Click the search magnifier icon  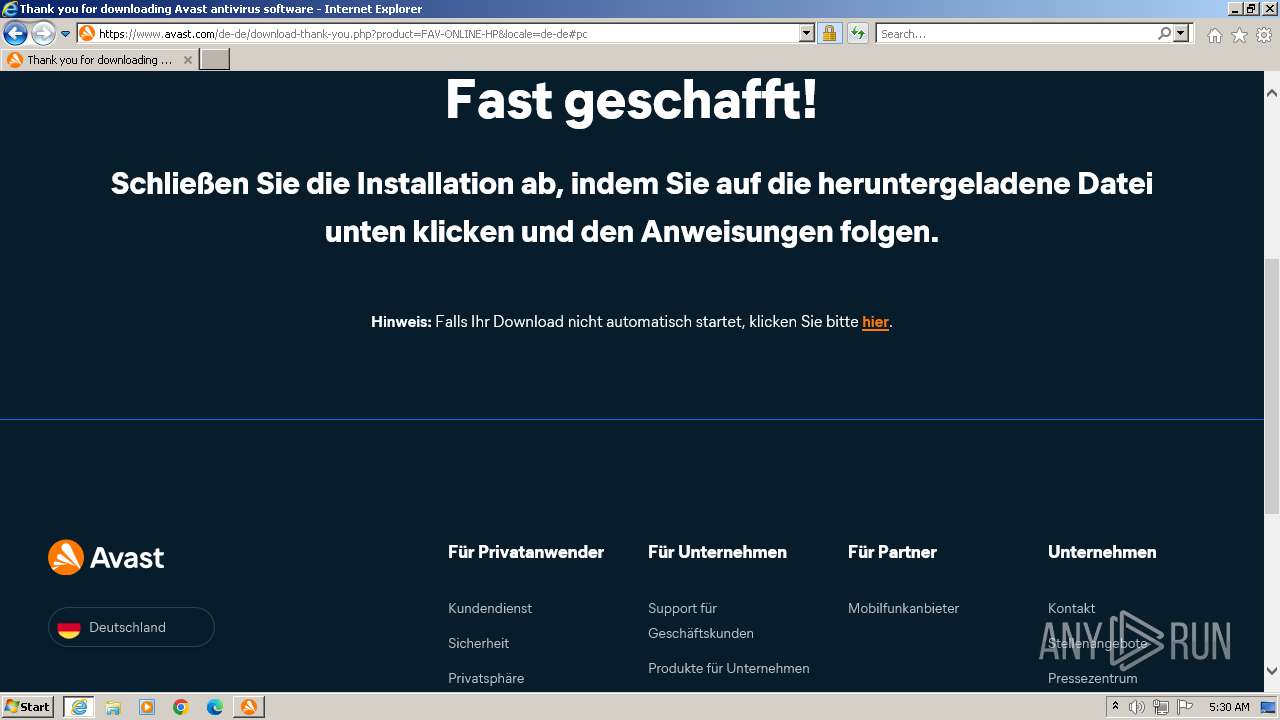(x=1164, y=33)
